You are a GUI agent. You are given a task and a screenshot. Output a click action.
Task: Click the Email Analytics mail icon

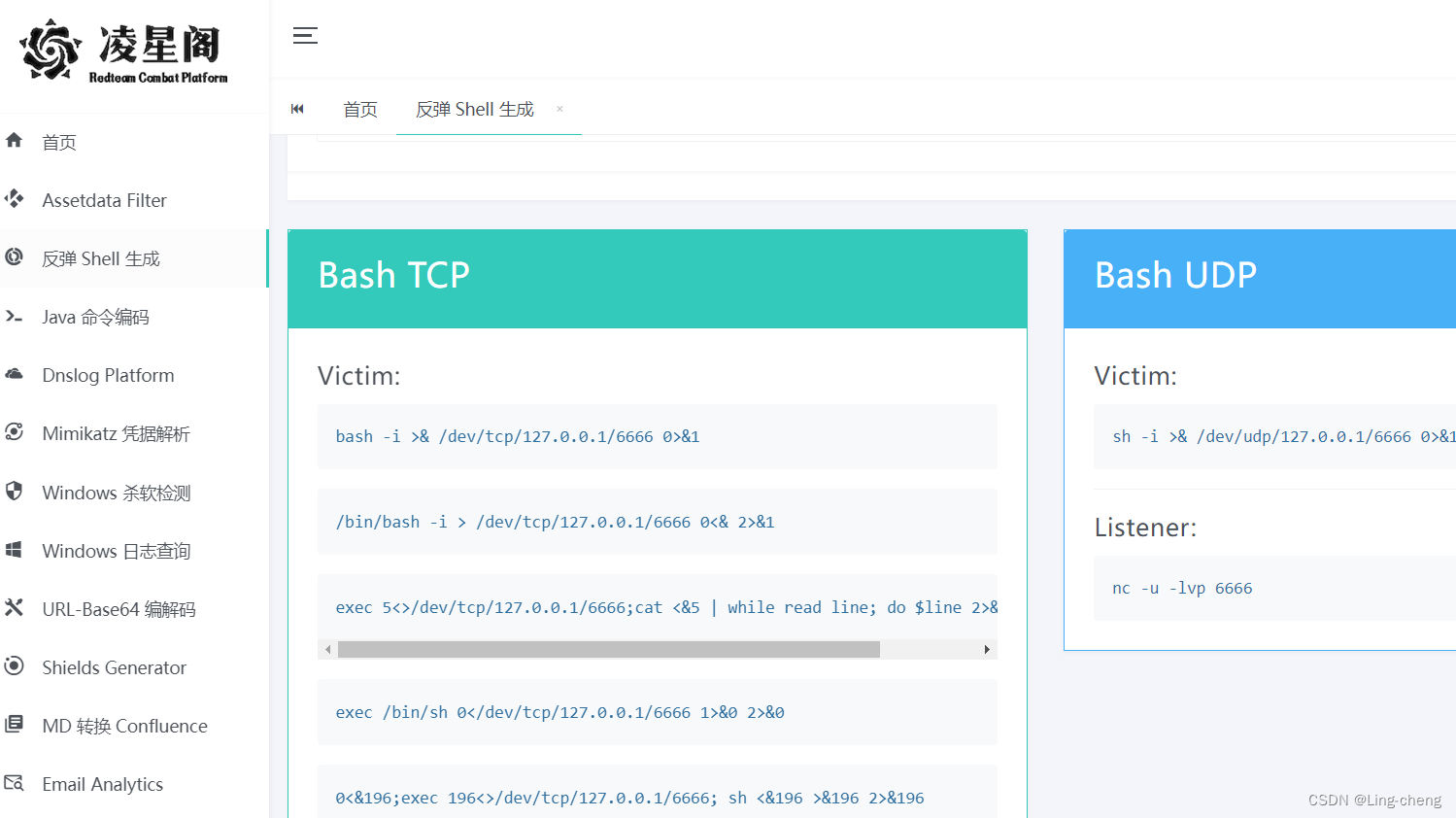(x=14, y=783)
